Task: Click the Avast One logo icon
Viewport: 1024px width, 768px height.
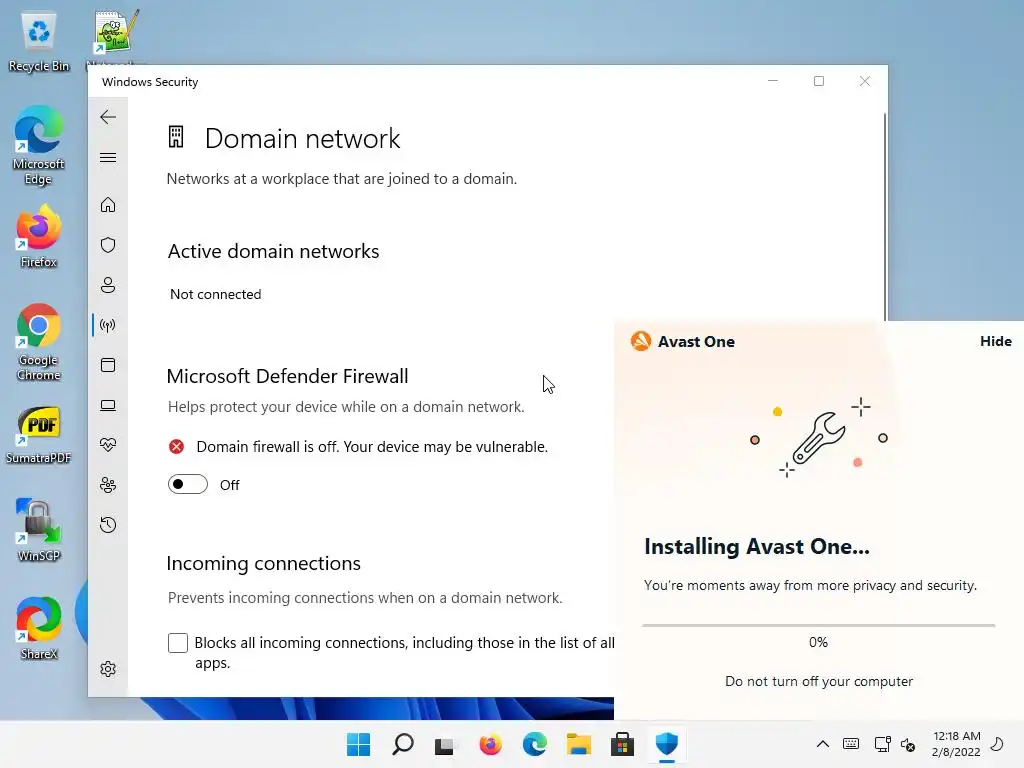Action: [x=641, y=341]
